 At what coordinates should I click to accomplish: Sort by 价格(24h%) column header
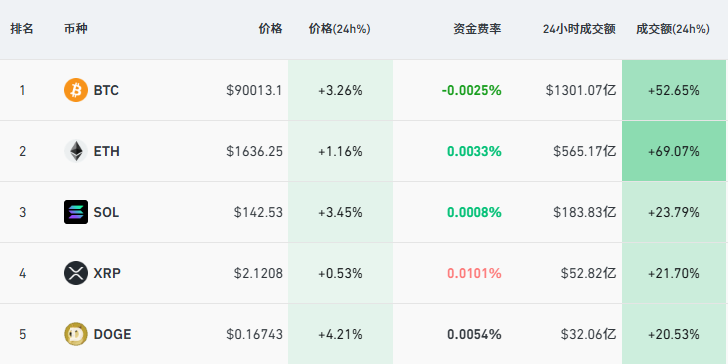pyautogui.click(x=340, y=29)
